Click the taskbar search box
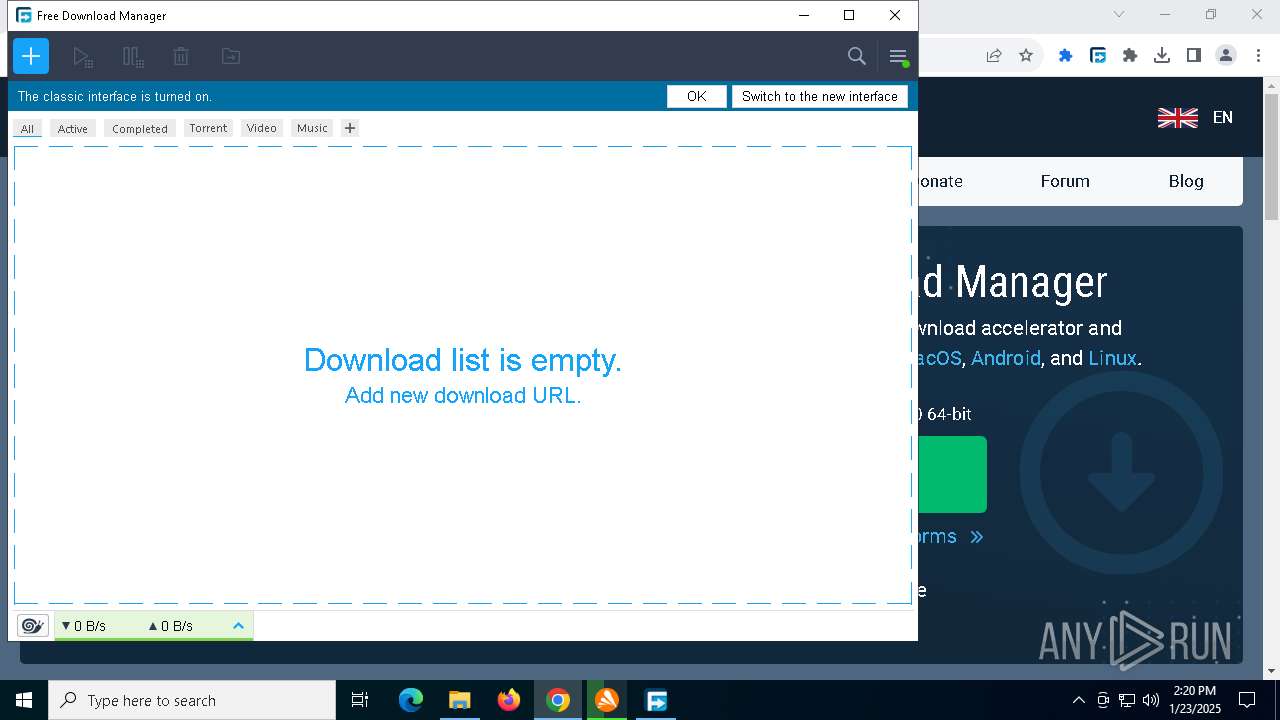The width and height of the screenshot is (1280, 720). coord(192,700)
